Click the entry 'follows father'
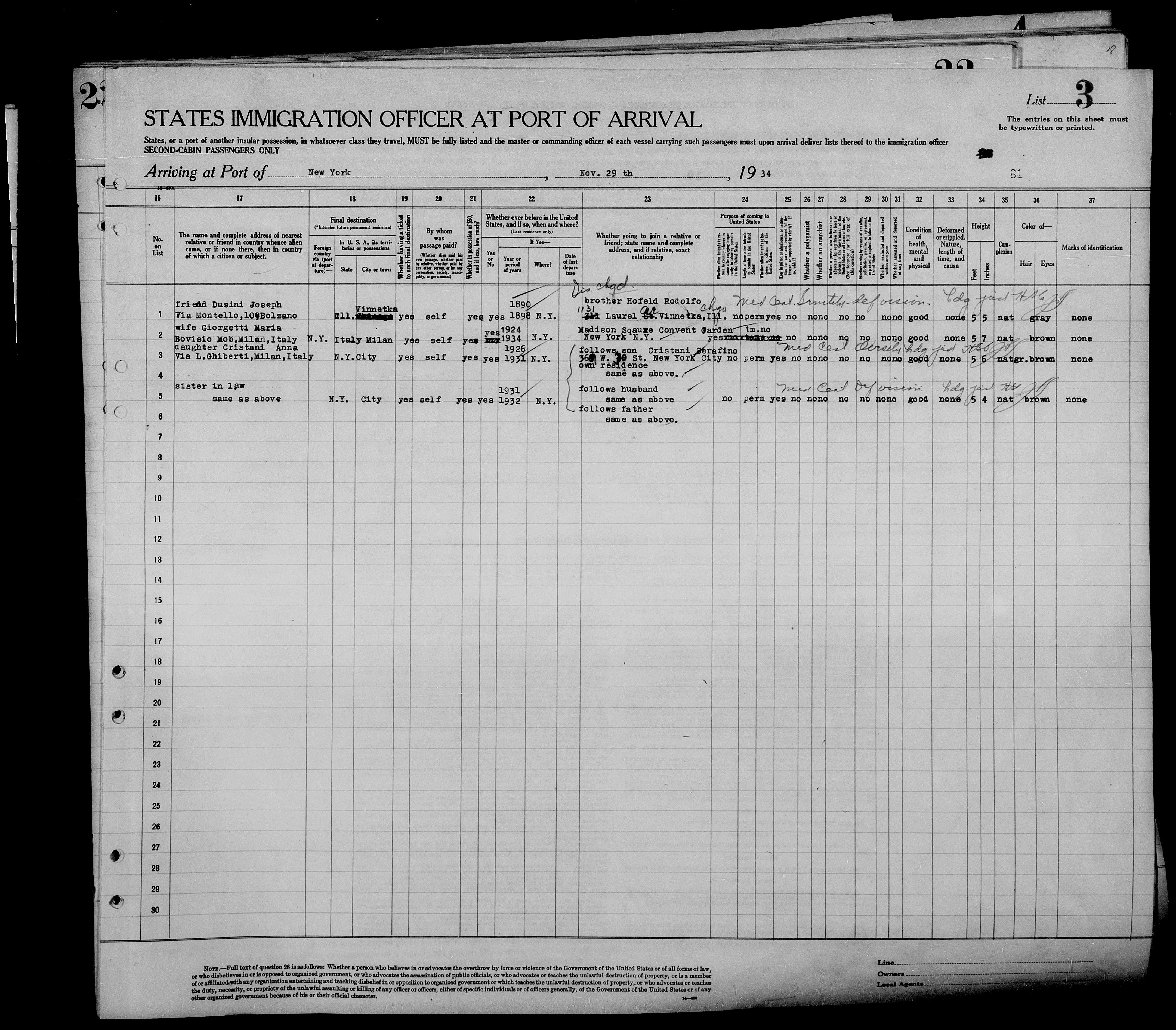1176x1030 pixels. pos(616,409)
